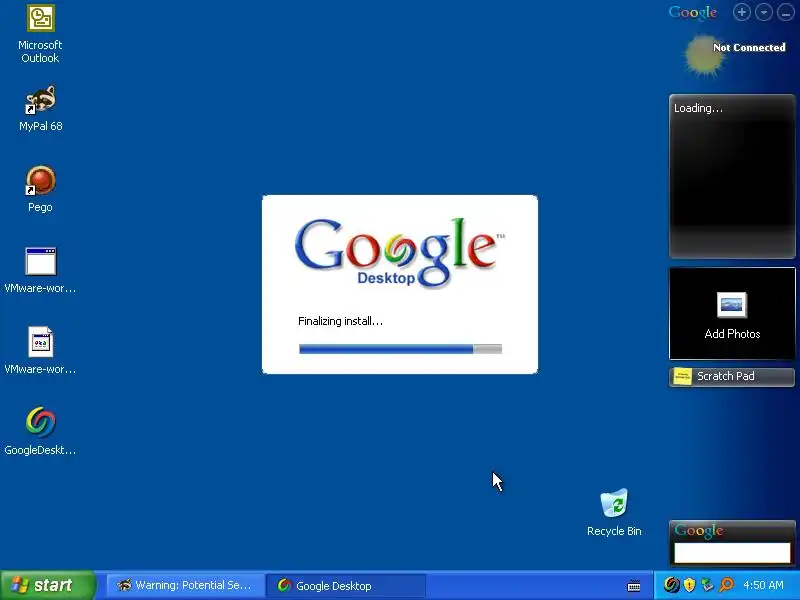Click the Finalizing install... status text

(340, 321)
